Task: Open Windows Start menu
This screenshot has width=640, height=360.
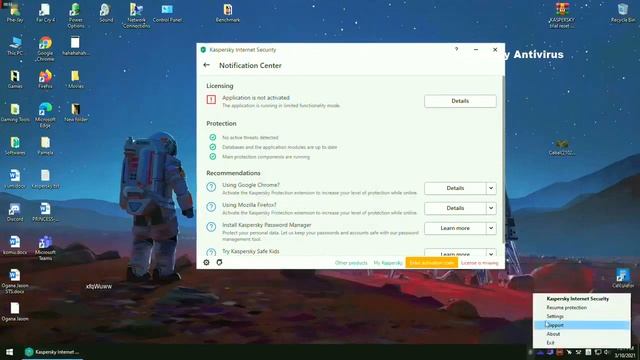Action: 9,352
